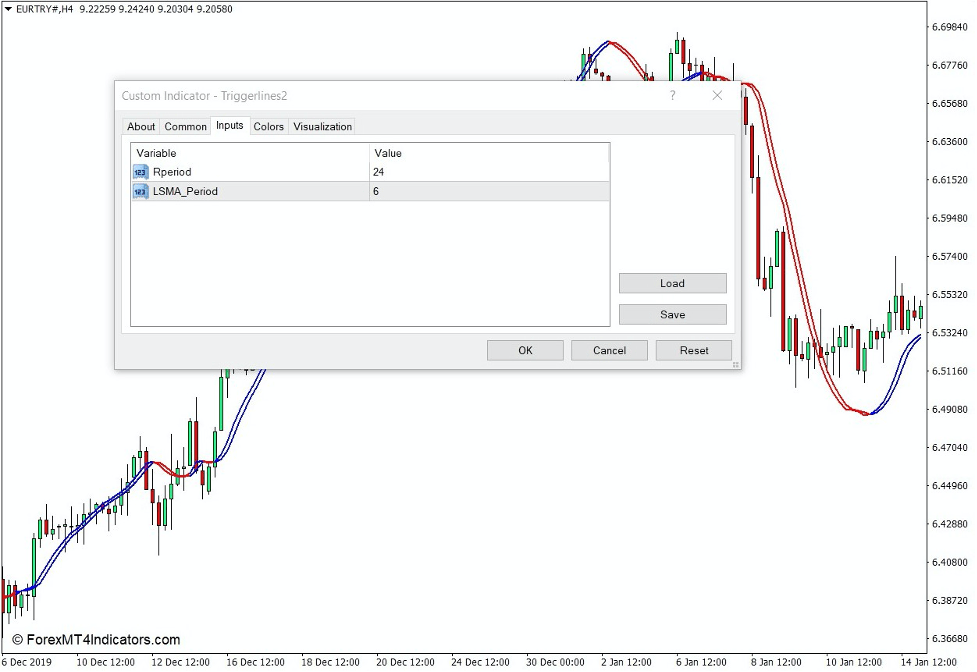Edit the Rperiod value of 24
Viewport: 977px width, 672px height.
point(380,171)
